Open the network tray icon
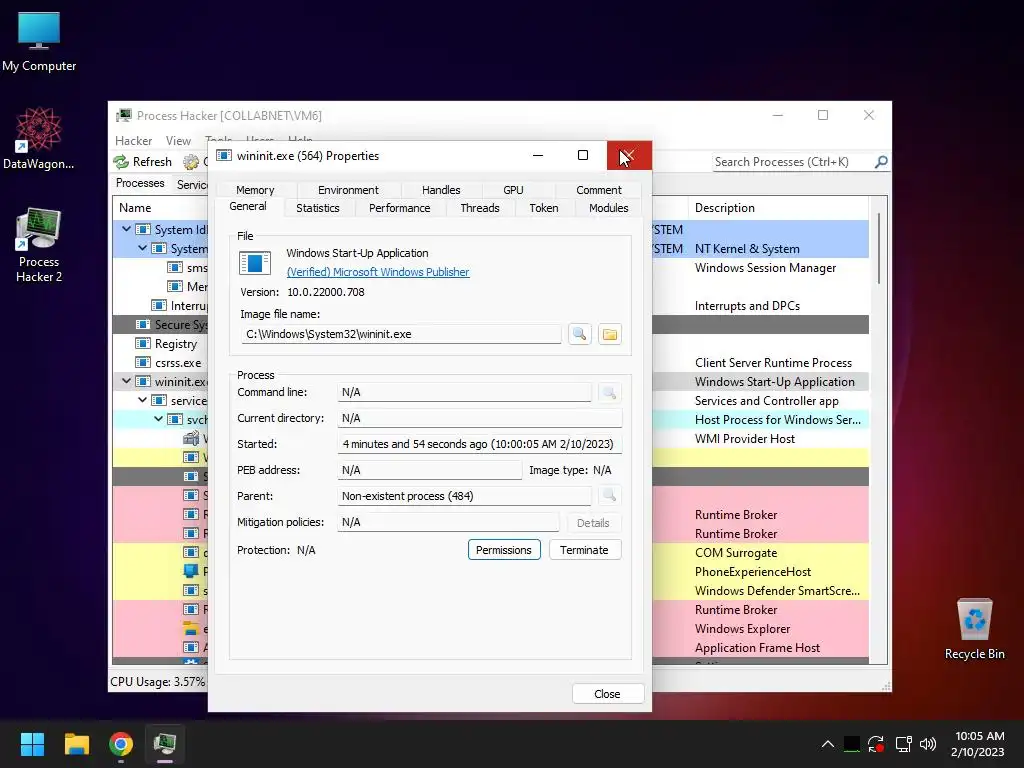This screenshot has width=1024, height=768. tap(903, 744)
